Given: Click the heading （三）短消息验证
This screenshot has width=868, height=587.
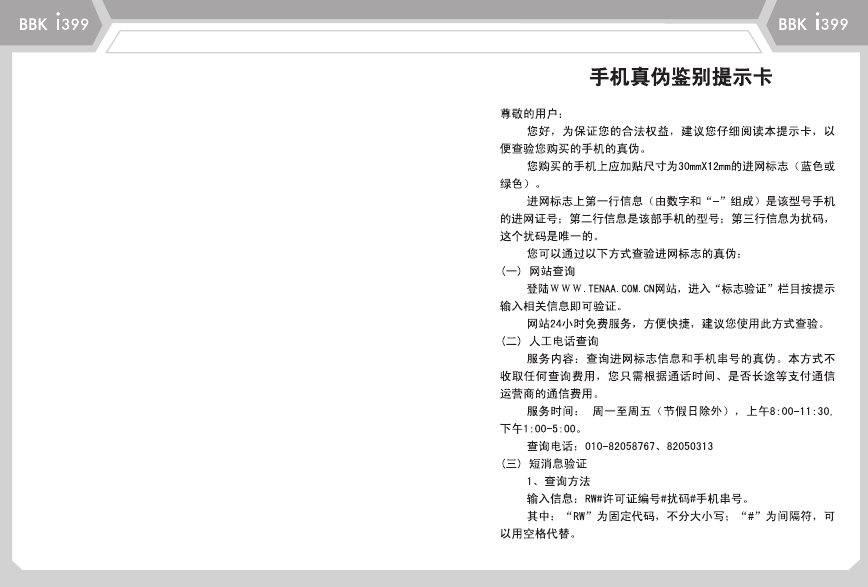Looking at the screenshot, I should pos(543,464).
